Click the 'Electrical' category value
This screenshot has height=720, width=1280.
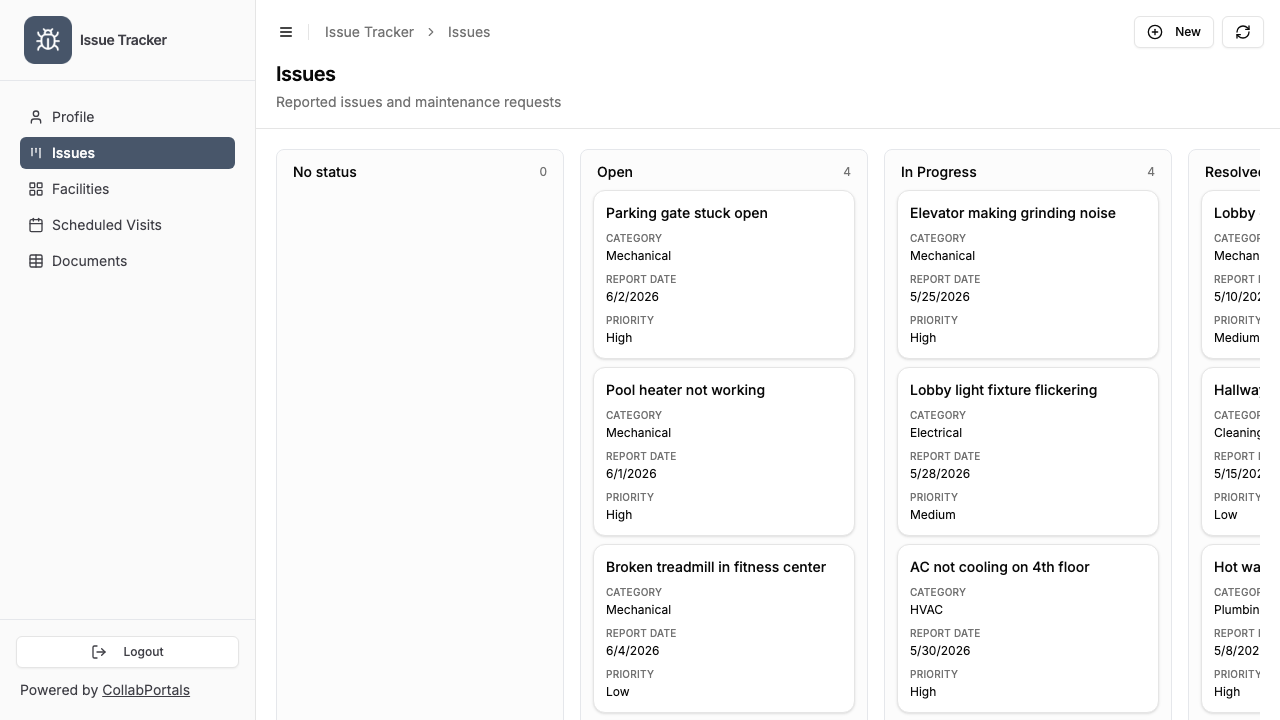[x=936, y=433]
